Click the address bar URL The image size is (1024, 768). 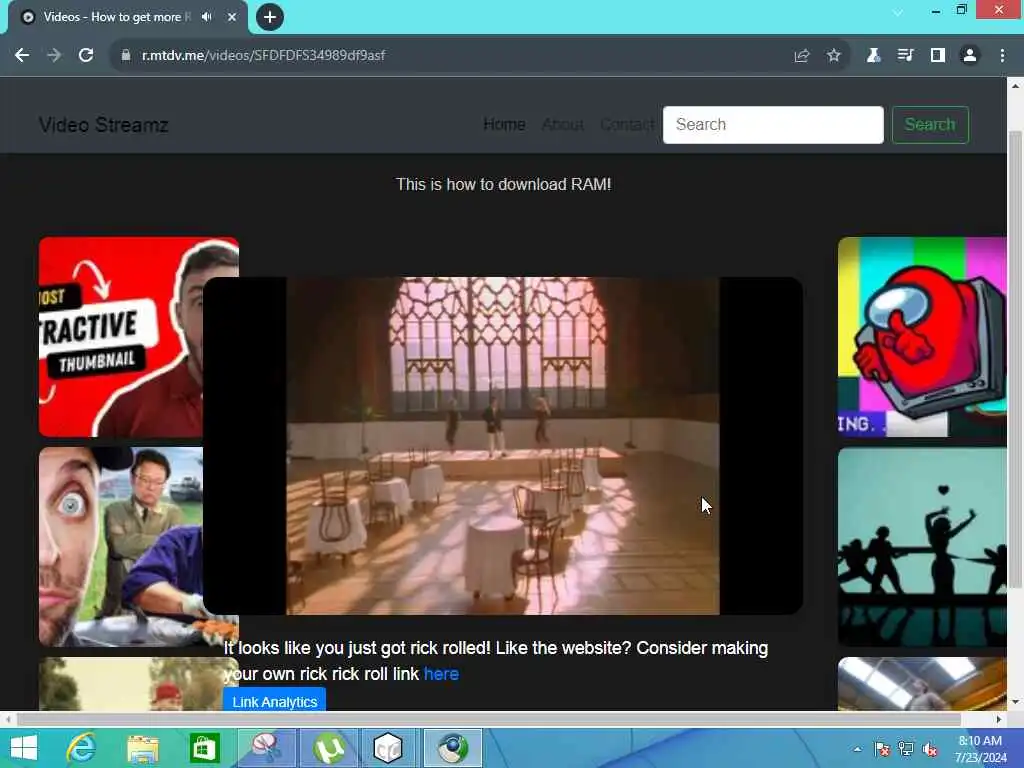[263, 56]
